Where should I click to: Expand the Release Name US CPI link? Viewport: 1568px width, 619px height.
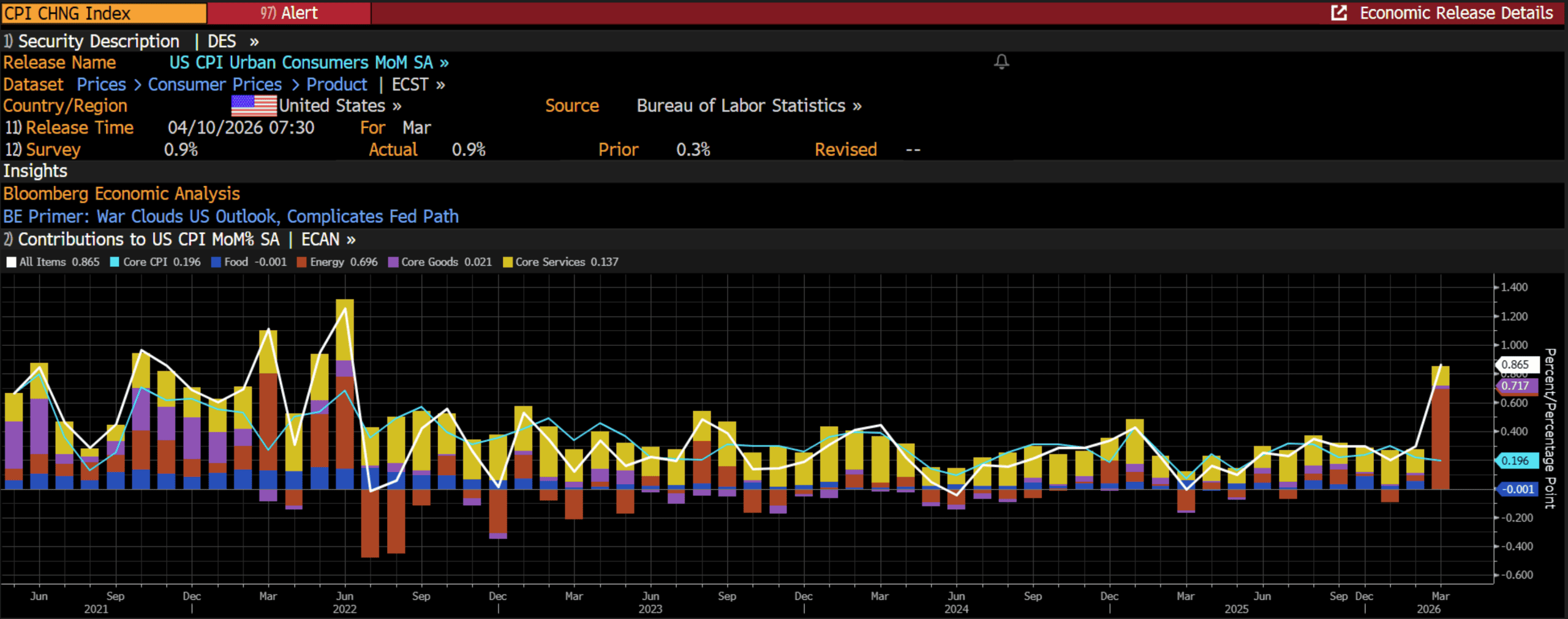[308, 62]
